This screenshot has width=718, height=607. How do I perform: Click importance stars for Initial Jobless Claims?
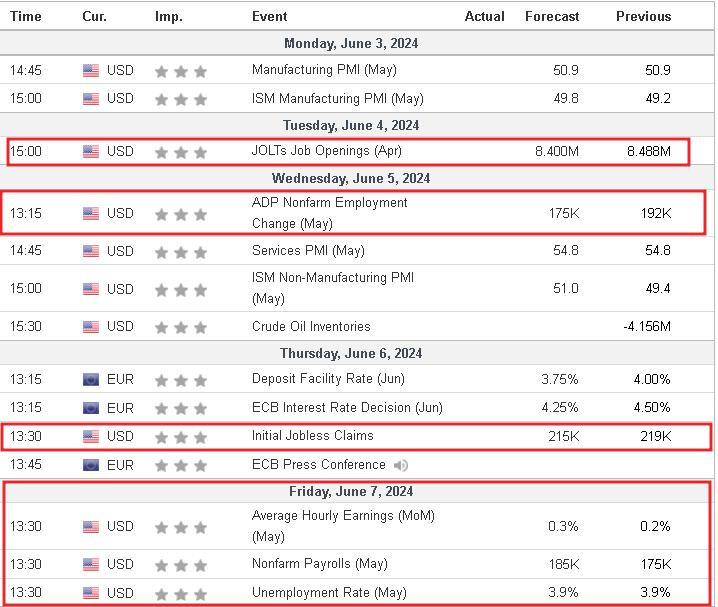[181, 438]
